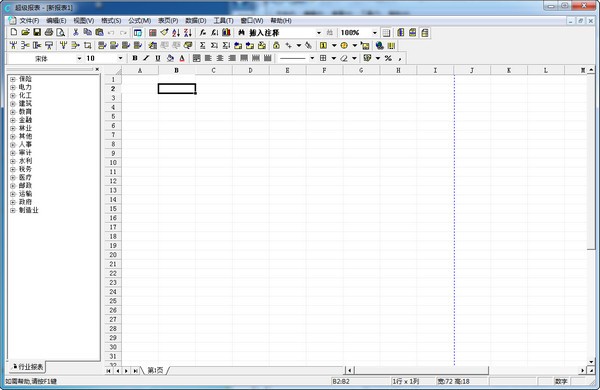
Task: Toggle the highlighted side panel view button
Action: [137, 33]
